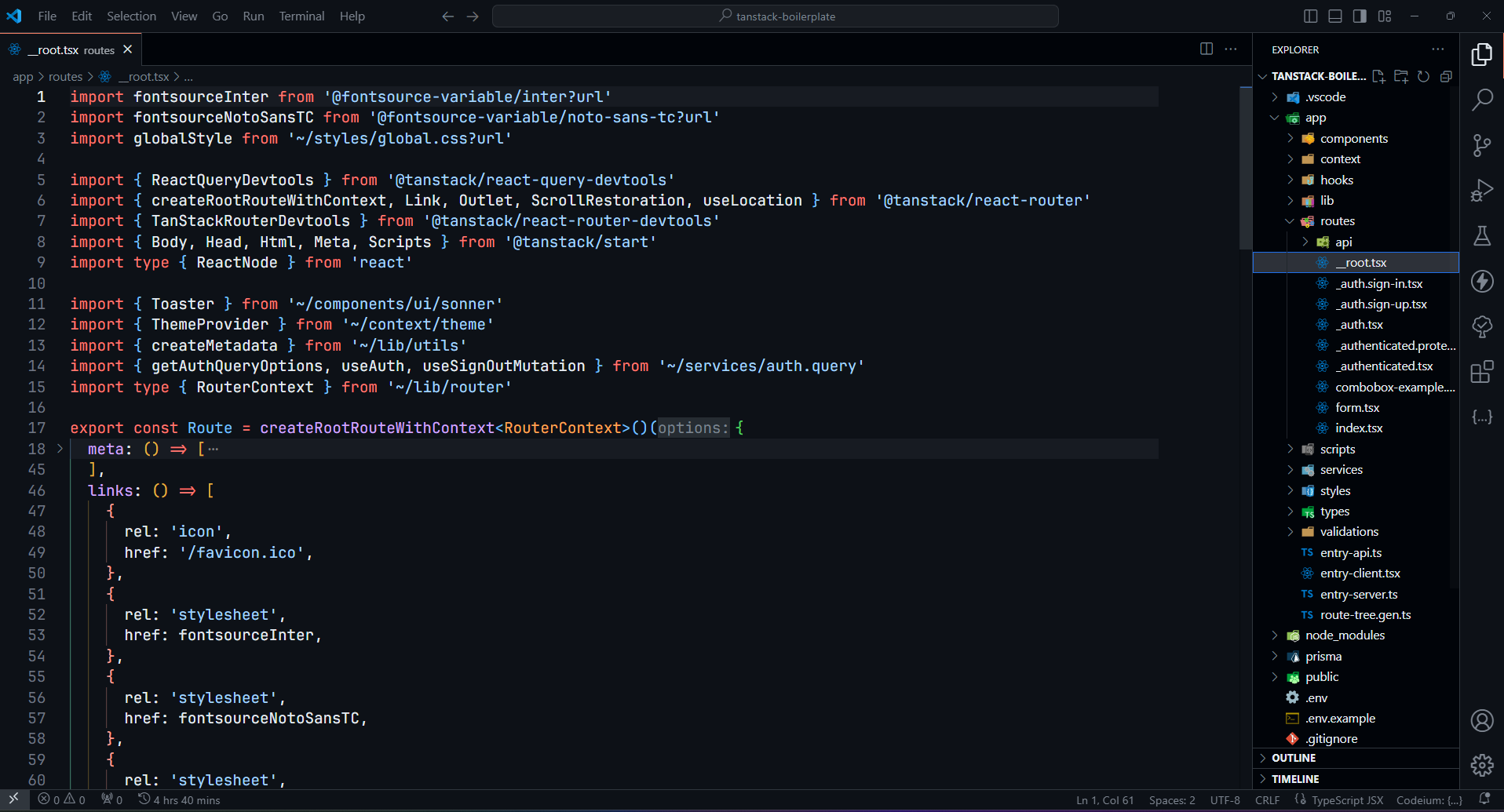This screenshot has width=1504, height=812.
Task: Change encoding via UTF-8 status item
Action: [x=1225, y=799]
